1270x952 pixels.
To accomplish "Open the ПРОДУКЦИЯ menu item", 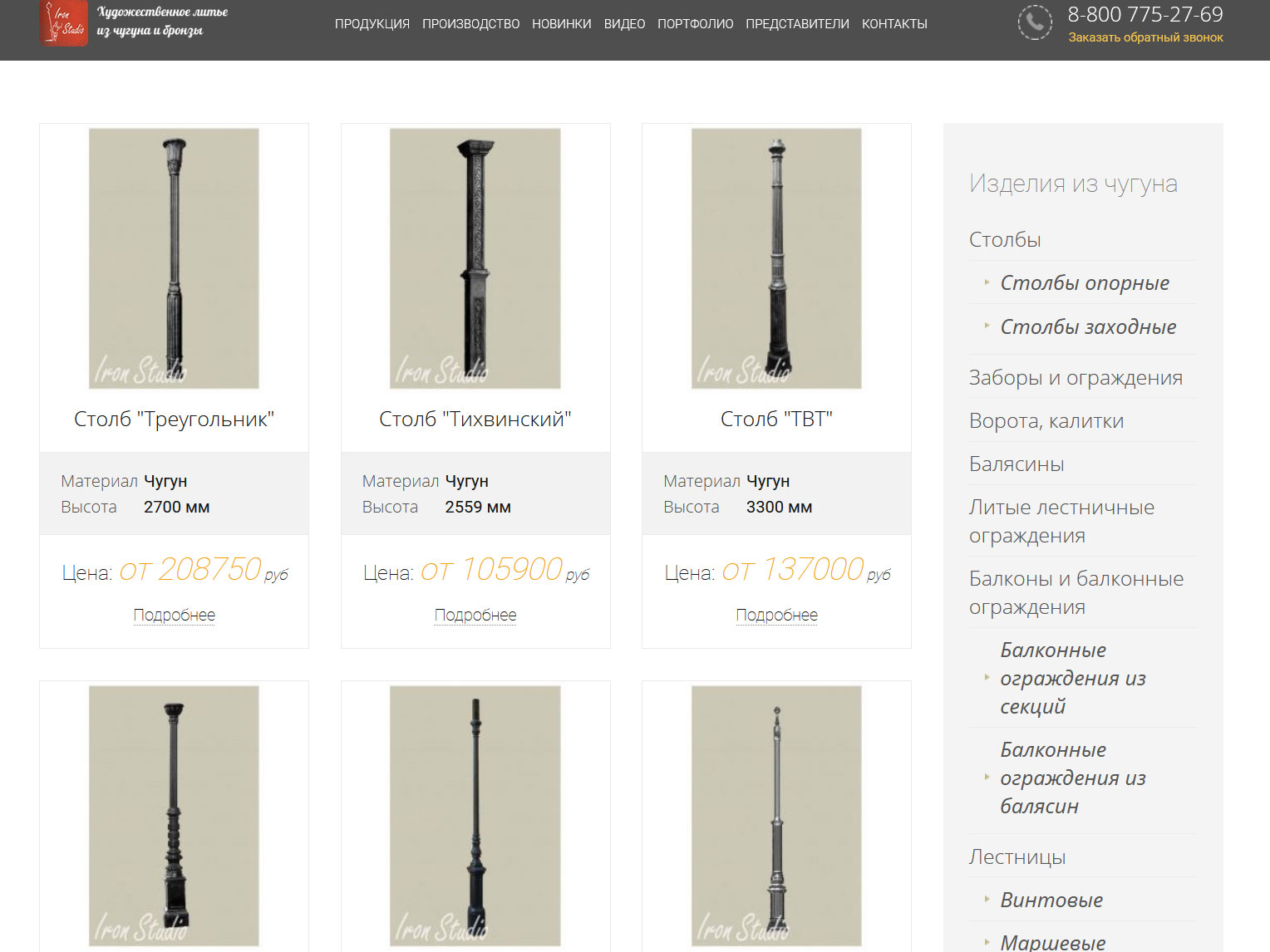I will (x=372, y=24).
